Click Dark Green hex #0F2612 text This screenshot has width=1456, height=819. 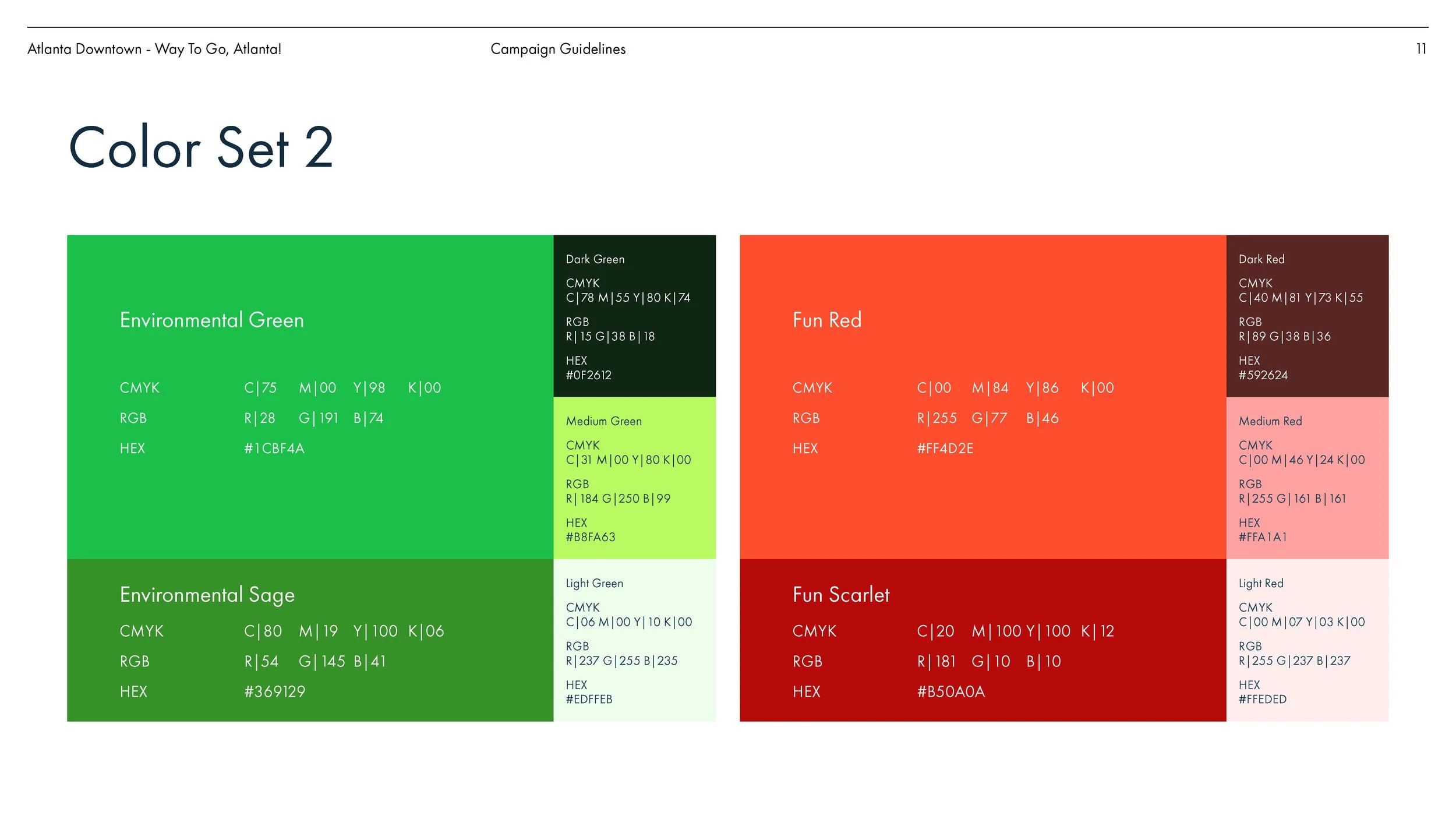588,375
